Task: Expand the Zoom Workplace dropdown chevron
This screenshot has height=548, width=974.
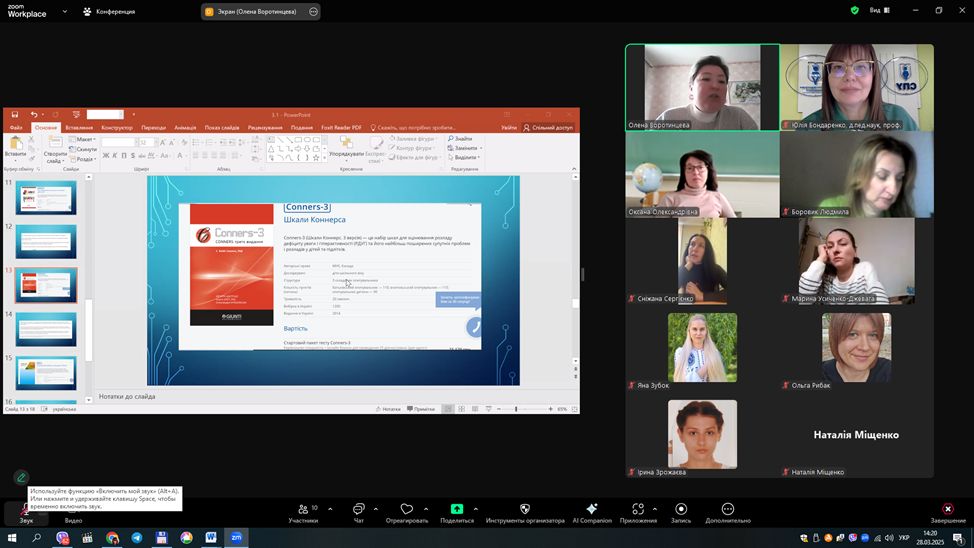Action: tap(65, 11)
